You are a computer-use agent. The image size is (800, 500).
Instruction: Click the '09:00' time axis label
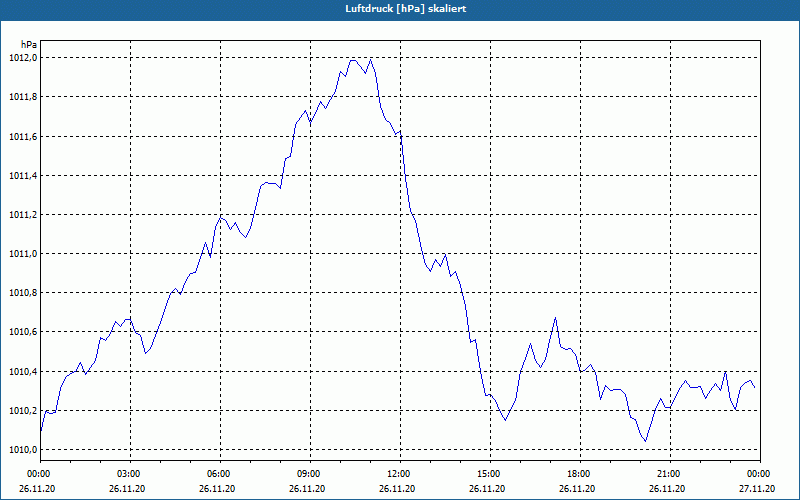click(x=310, y=474)
